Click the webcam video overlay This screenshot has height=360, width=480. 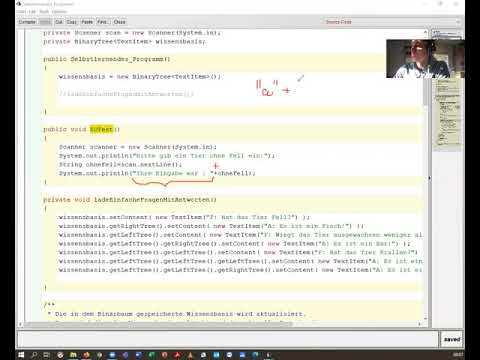click(425, 59)
